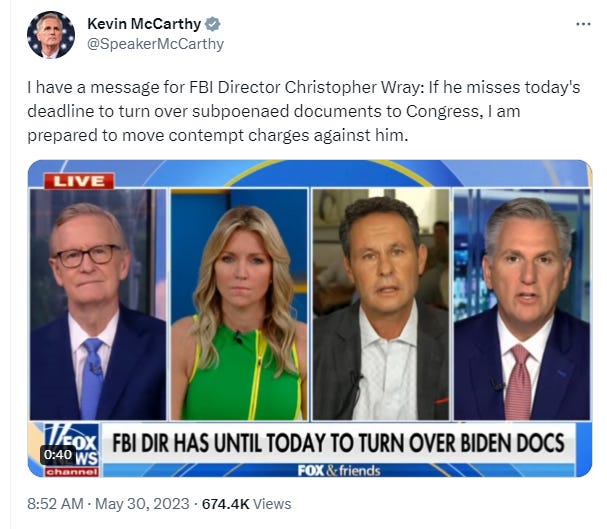This screenshot has height=529, width=607.
Task: Click the 0:40 video duration badge
Action: [x=58, y=454]
